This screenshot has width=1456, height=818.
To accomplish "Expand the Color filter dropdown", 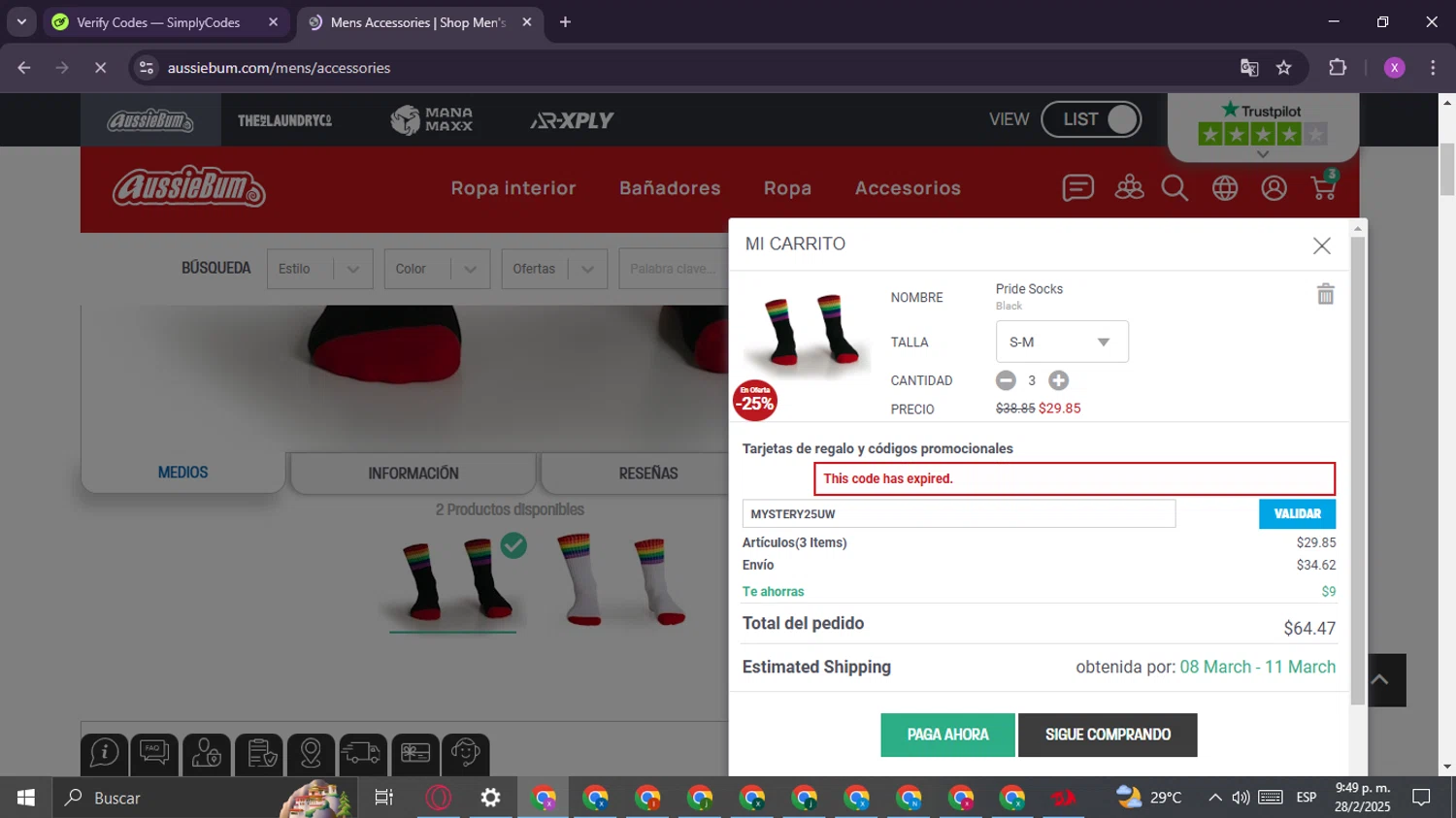I will point(437,269).
